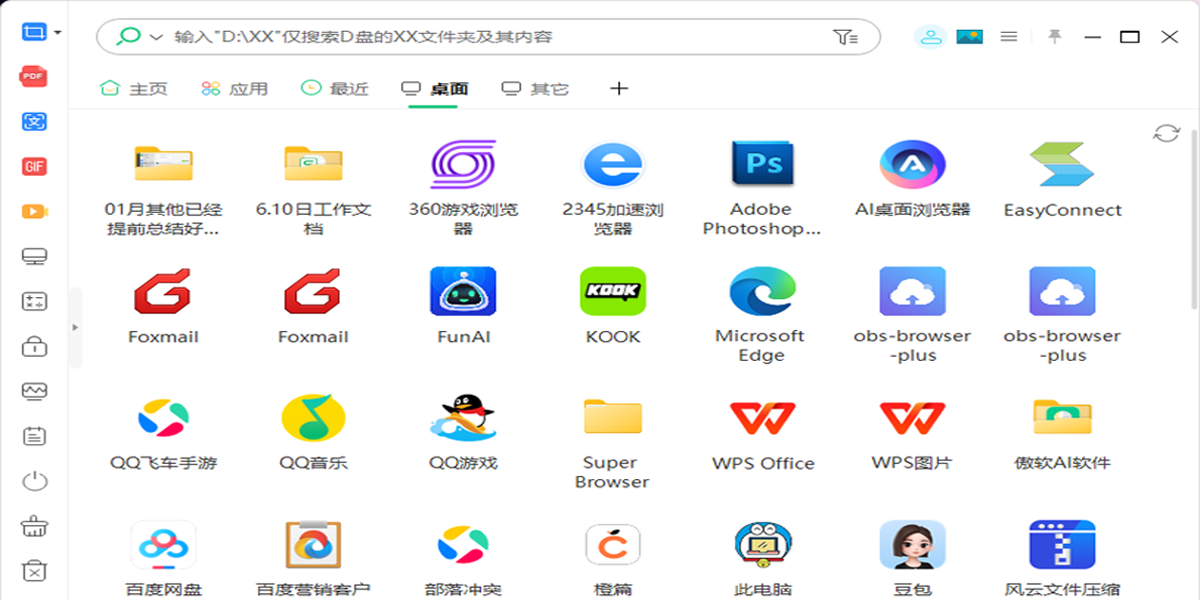The width and height of the screenshot is (1200, 600).
Task: Switch to the 其它 tab
Action: pos(535,89)
